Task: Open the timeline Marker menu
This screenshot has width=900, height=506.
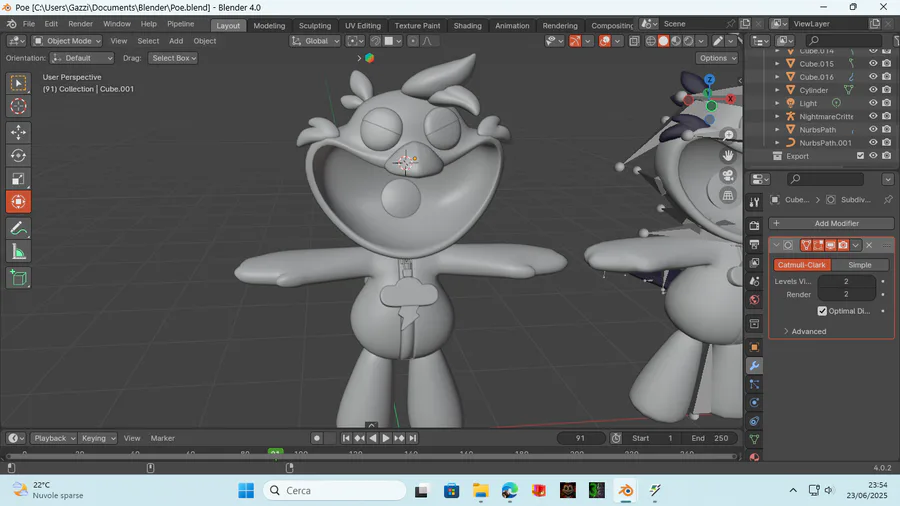Action: (162, 438)
